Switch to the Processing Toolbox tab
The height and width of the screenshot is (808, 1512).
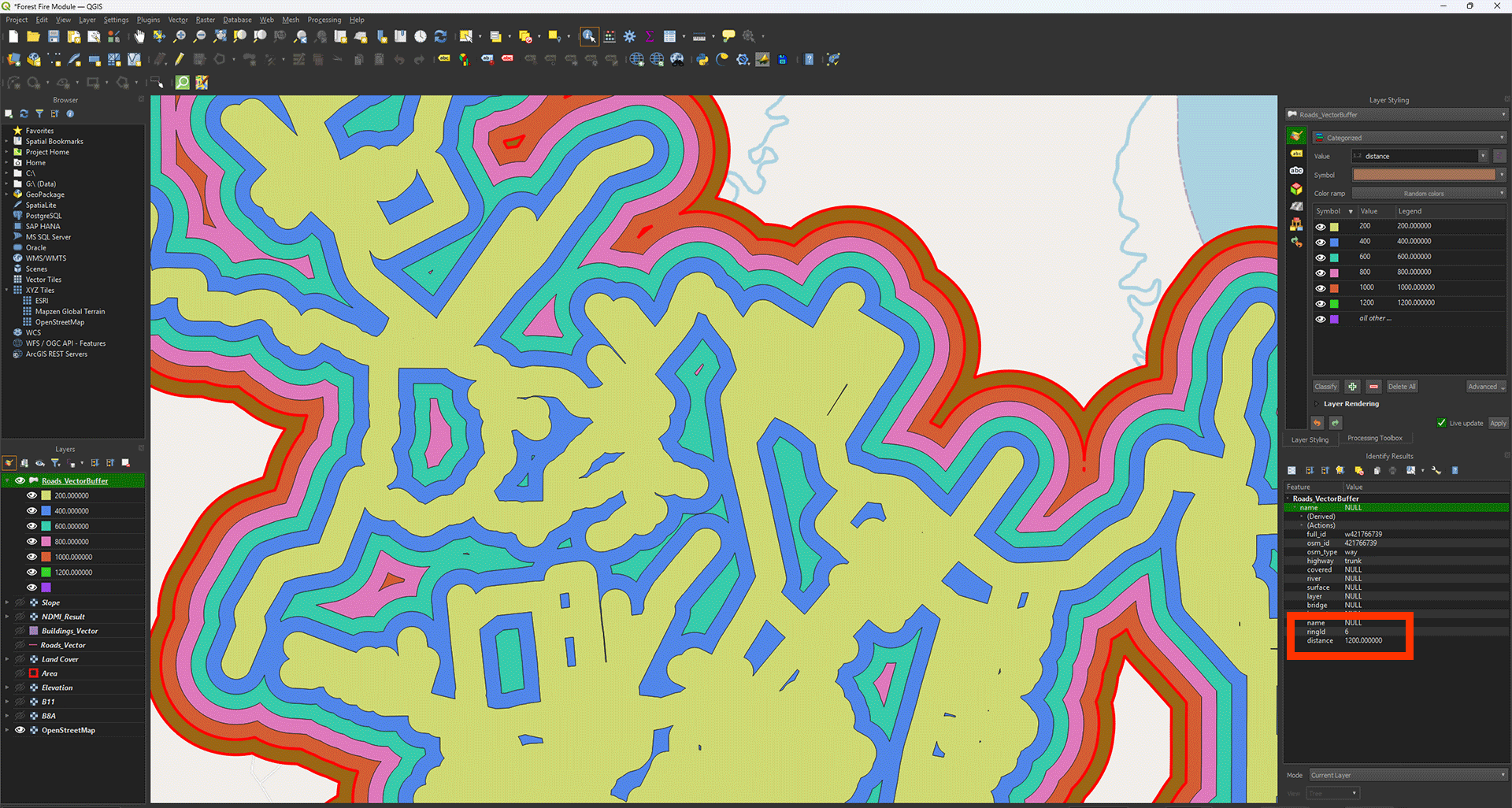click(x=1374, y=439)
